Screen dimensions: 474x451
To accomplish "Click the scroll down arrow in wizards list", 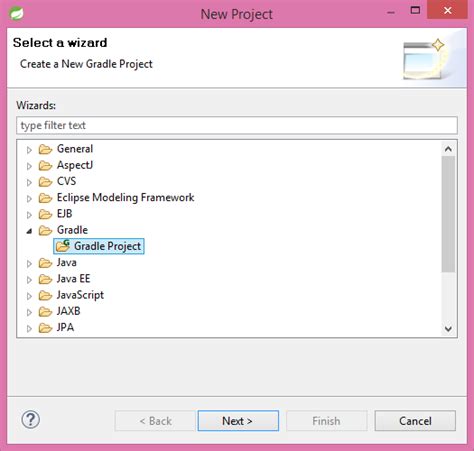I will [x=448, y=329].
